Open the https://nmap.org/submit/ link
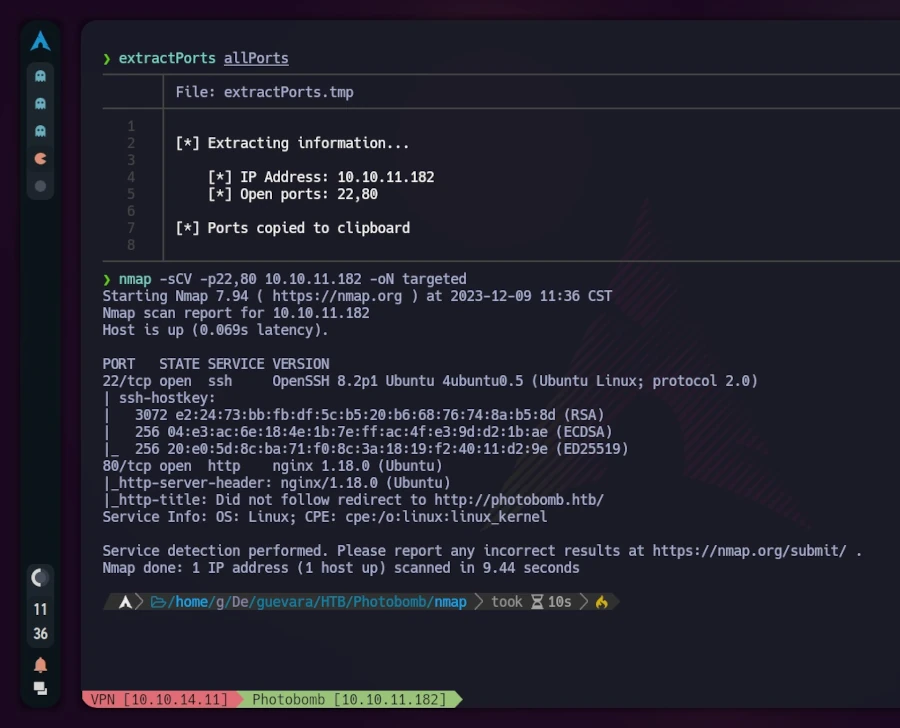900x728 pixels. [749, 551]
